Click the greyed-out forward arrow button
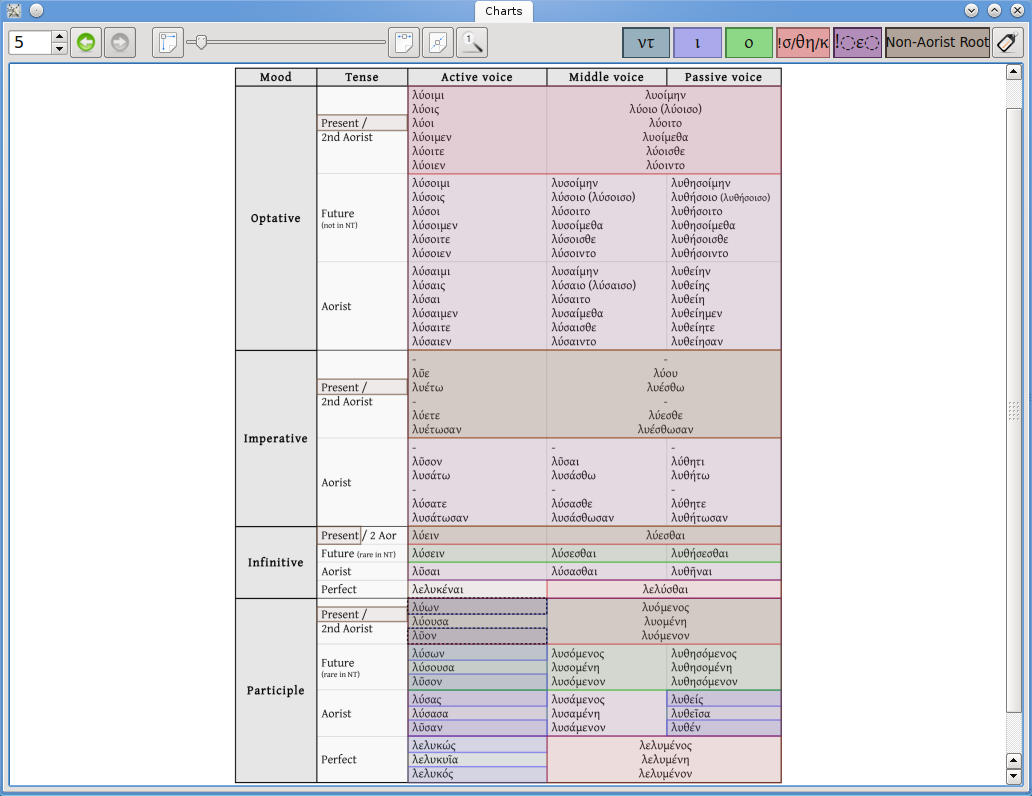The width and height of the screenshot is (1032, 796). coord(120,43)
